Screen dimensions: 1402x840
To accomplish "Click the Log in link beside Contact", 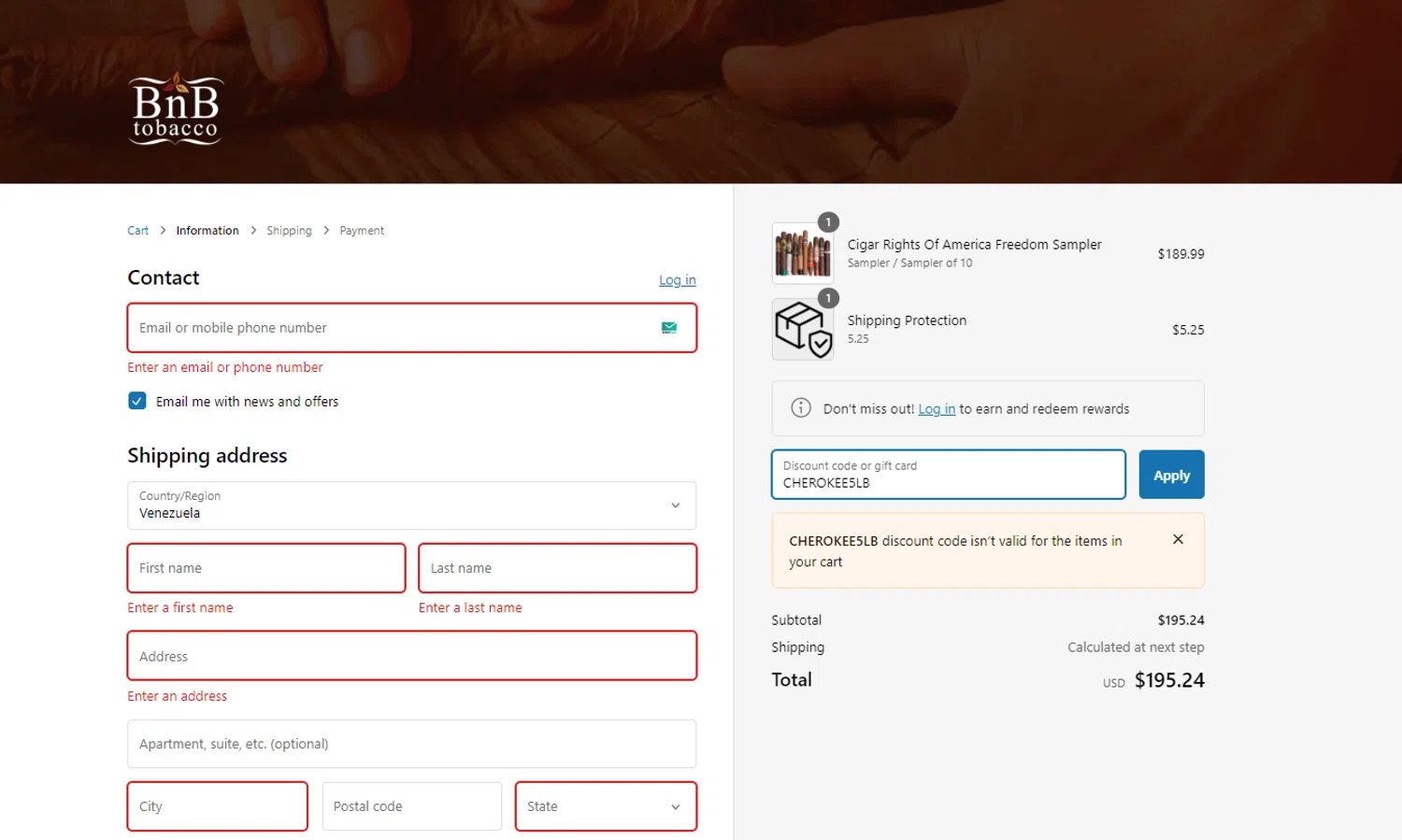I will click(x=677, y=280).
